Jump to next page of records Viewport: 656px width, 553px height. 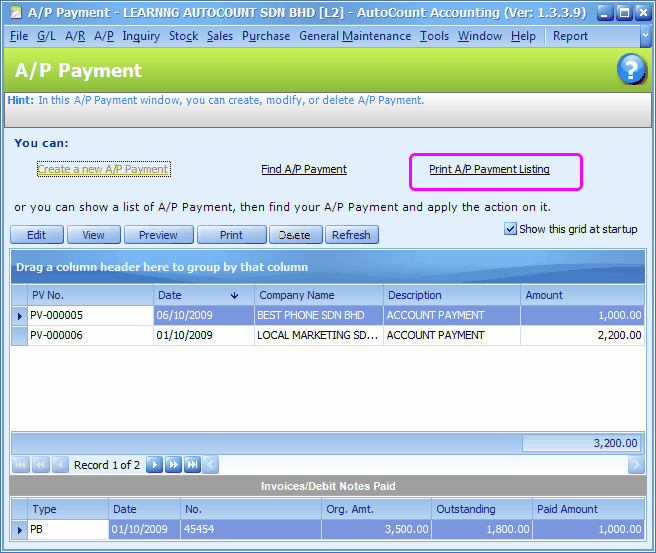[x=174, y=465]
